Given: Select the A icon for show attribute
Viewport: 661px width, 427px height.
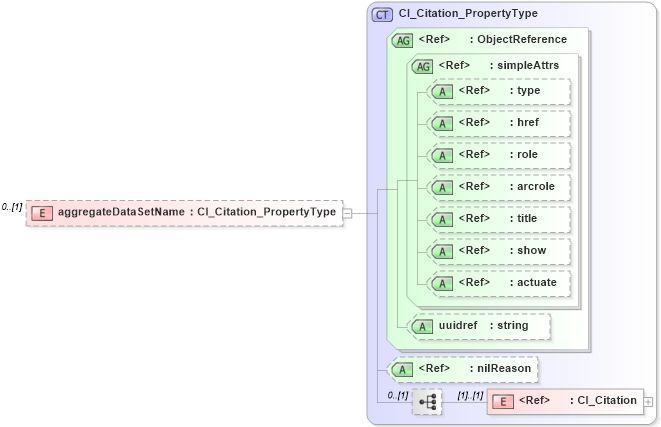Looking at the screenshot, I should (442, 252).
